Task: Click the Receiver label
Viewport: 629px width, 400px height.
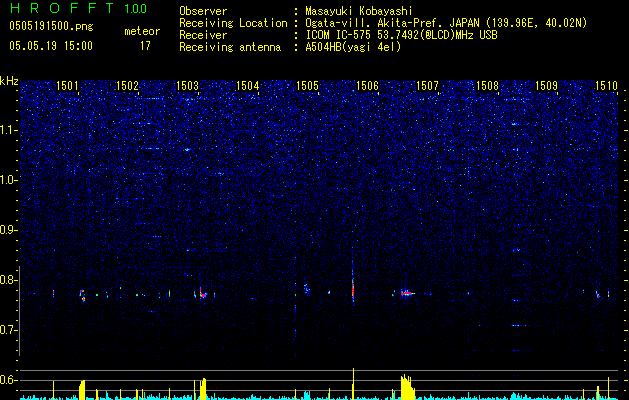Action: pyautogui.click(x=203, y=35)
